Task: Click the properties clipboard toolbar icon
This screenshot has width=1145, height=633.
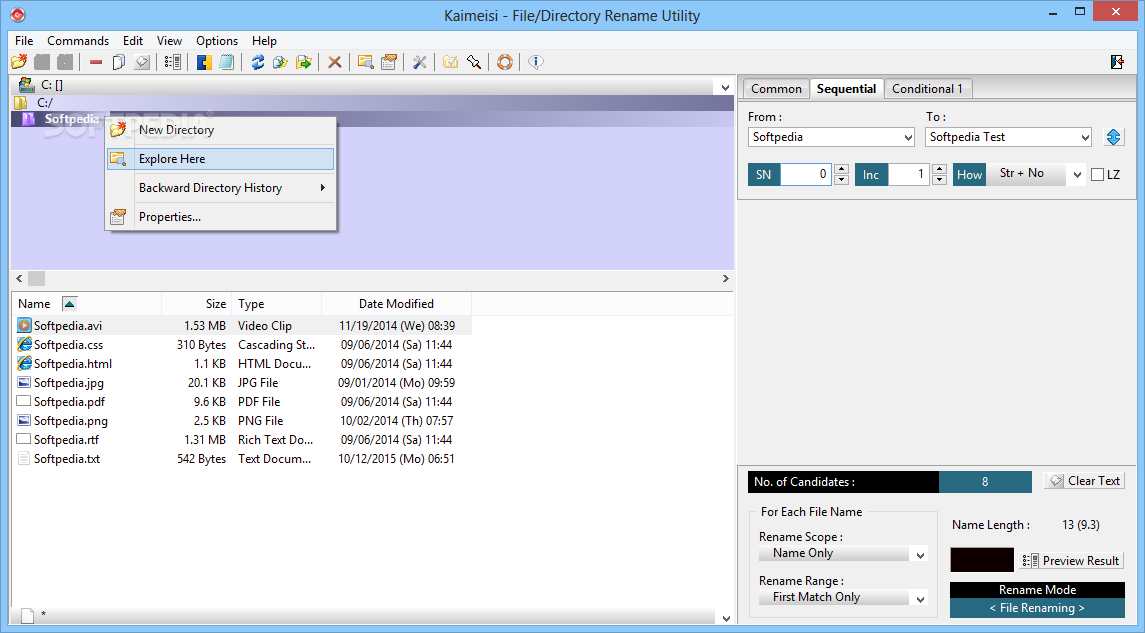Action: (x=388, y=62)
